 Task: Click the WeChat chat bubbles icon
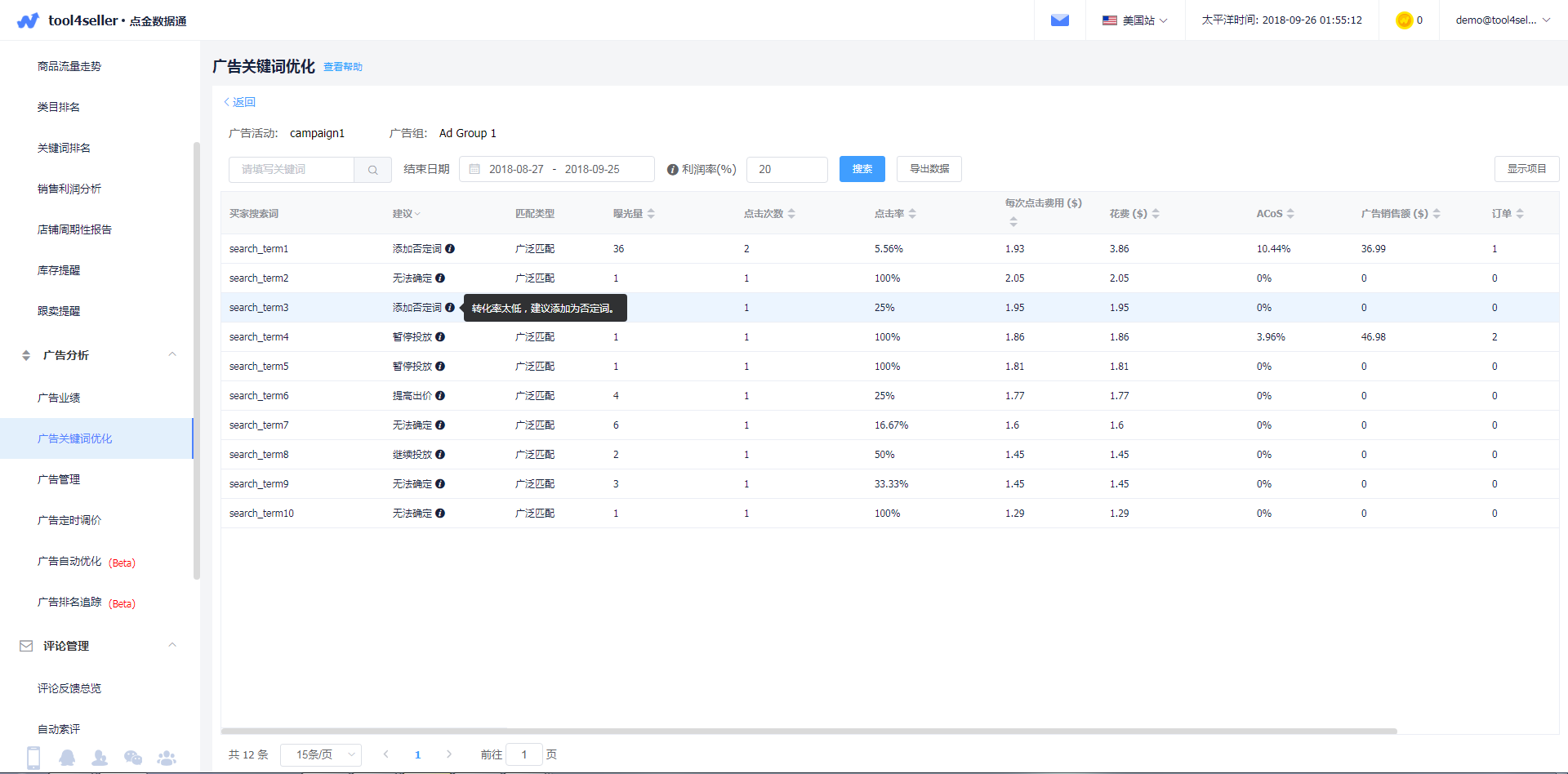[133, 758]
